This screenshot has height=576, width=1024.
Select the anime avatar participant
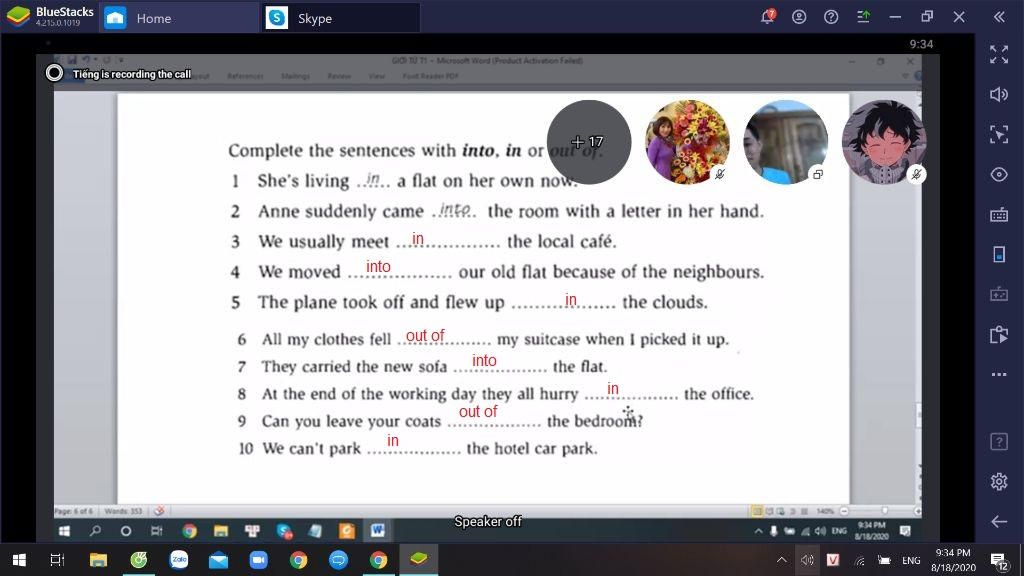point(883,142)
